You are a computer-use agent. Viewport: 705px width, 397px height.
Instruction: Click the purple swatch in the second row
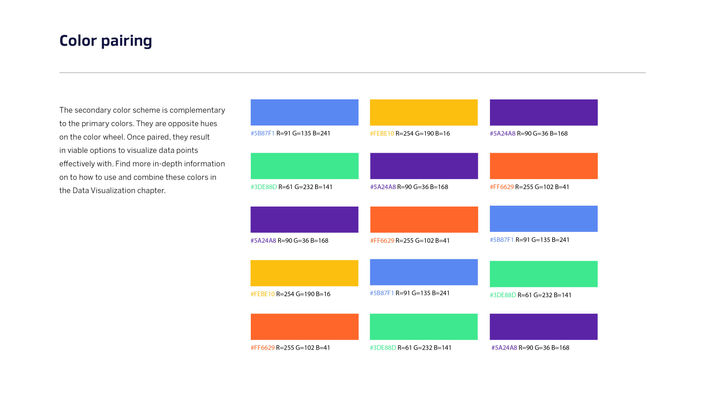(x=424, y=166)
